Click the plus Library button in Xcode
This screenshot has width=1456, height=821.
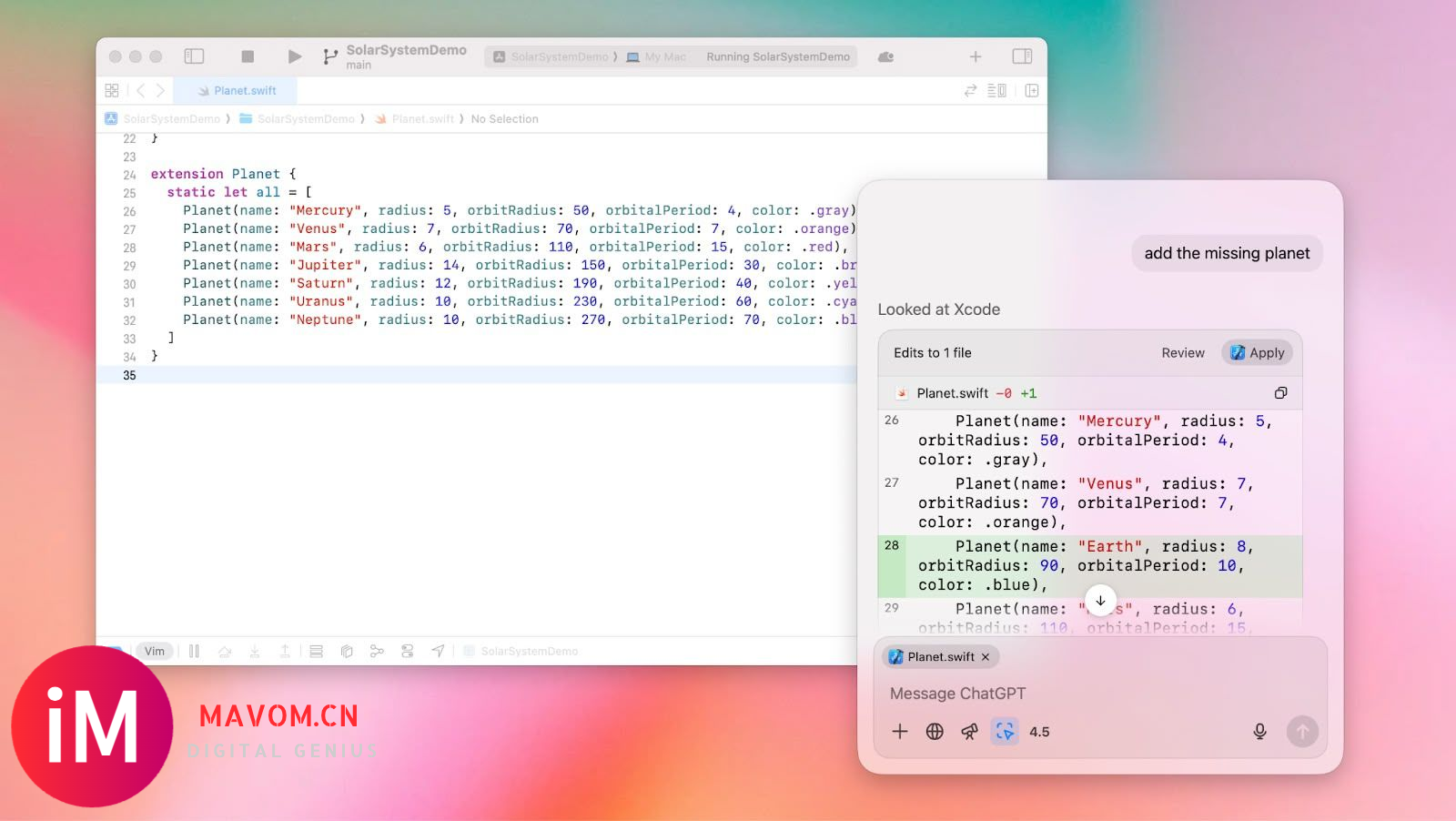(976, 56)
